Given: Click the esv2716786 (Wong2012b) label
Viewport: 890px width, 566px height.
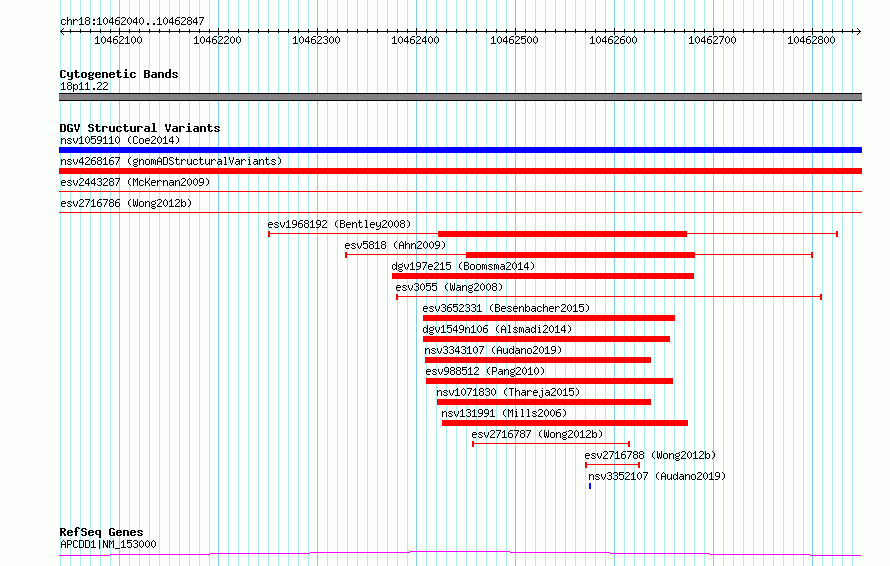Looking at the screenshot, I should (x=126, y=203).
